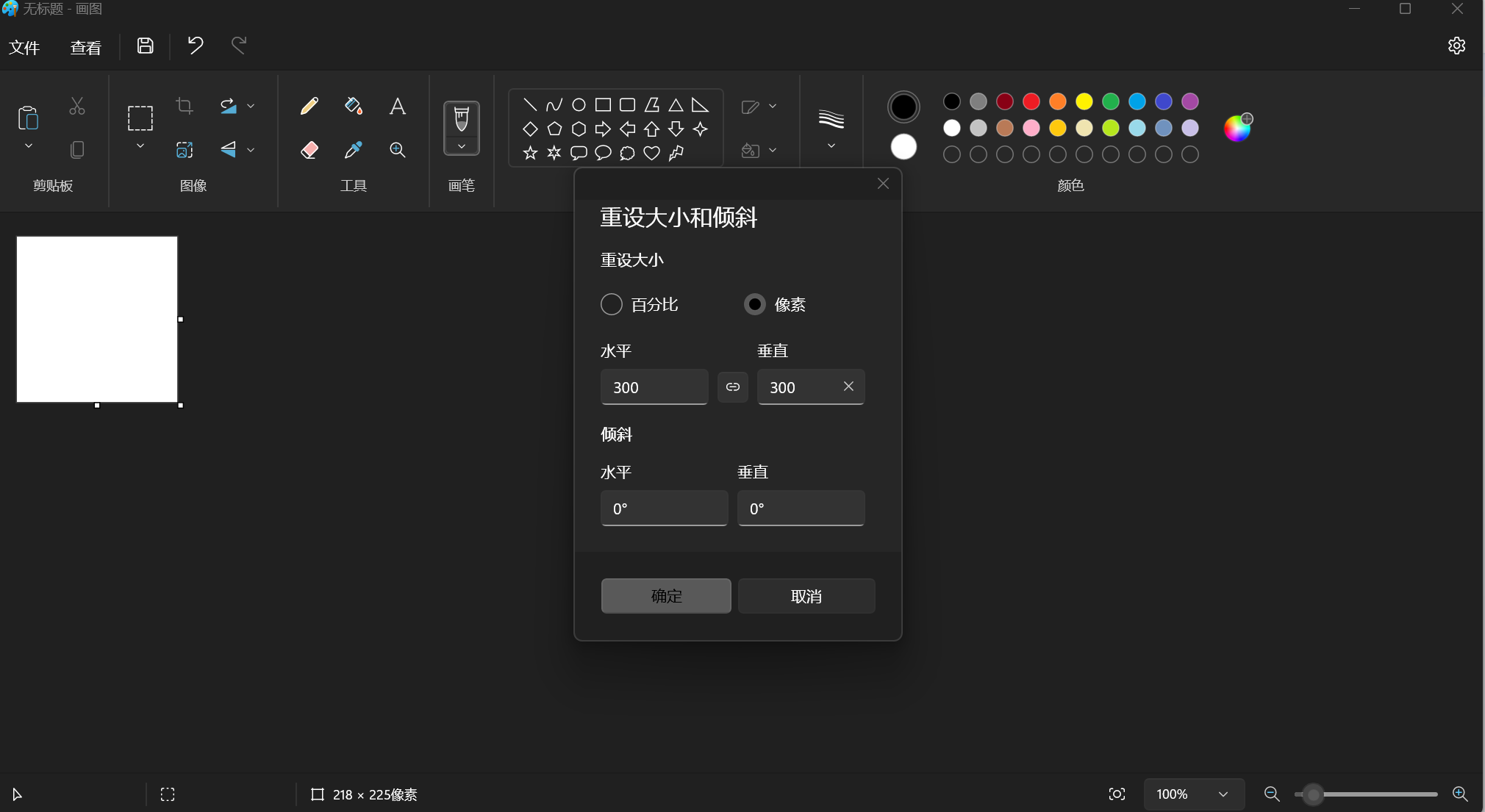1485x812 pixels.
Task: Click the zoom slider handle
Action: tap(1314, 794)
